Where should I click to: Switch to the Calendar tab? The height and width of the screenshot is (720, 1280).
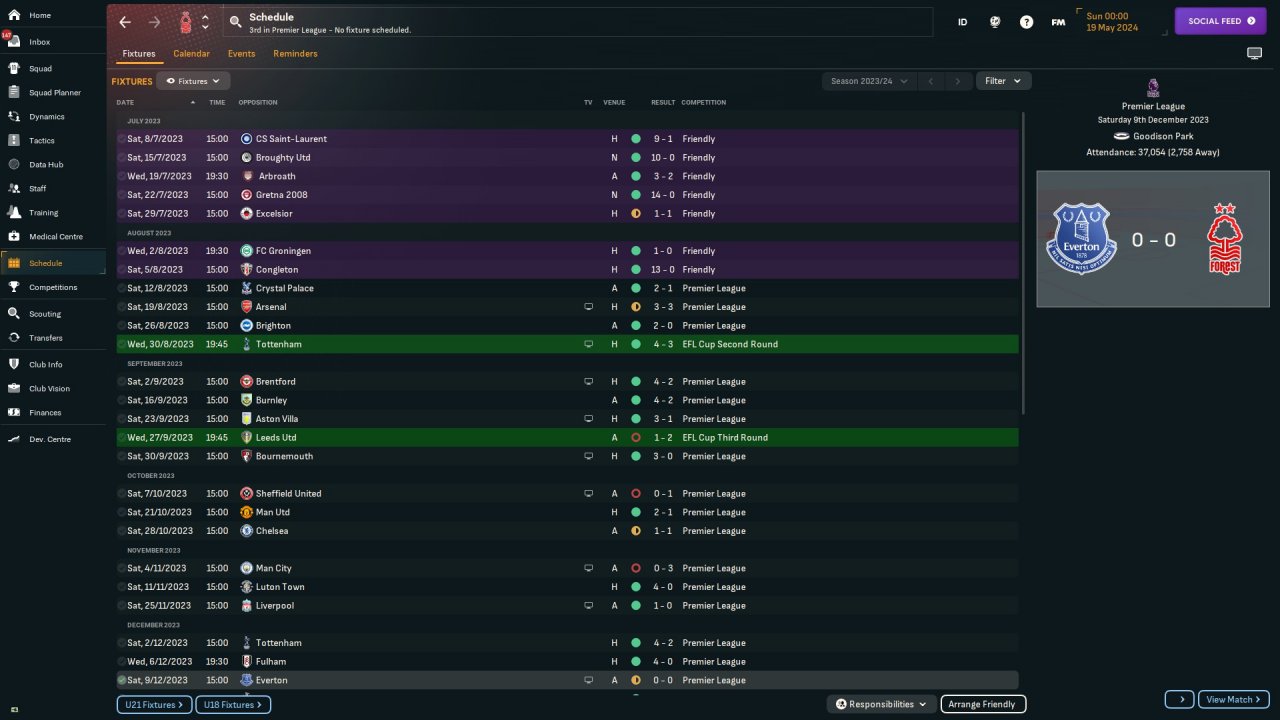(x=191, y=54)
